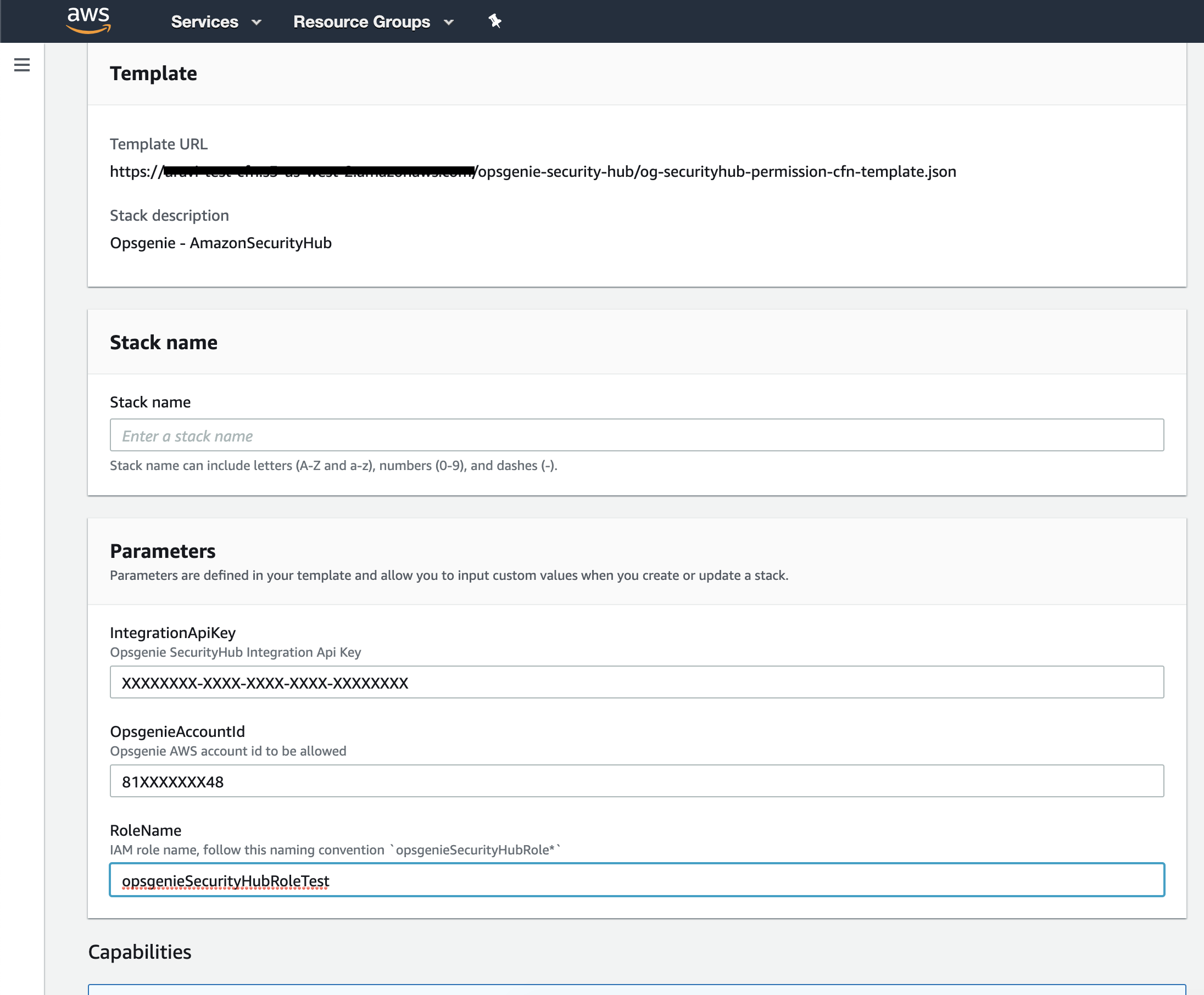Image resolution: width=1204 pixels, height=995 pixels.
Task: Expand the Resource Groups dropdown arrow
Action: (x=448, y=23)
